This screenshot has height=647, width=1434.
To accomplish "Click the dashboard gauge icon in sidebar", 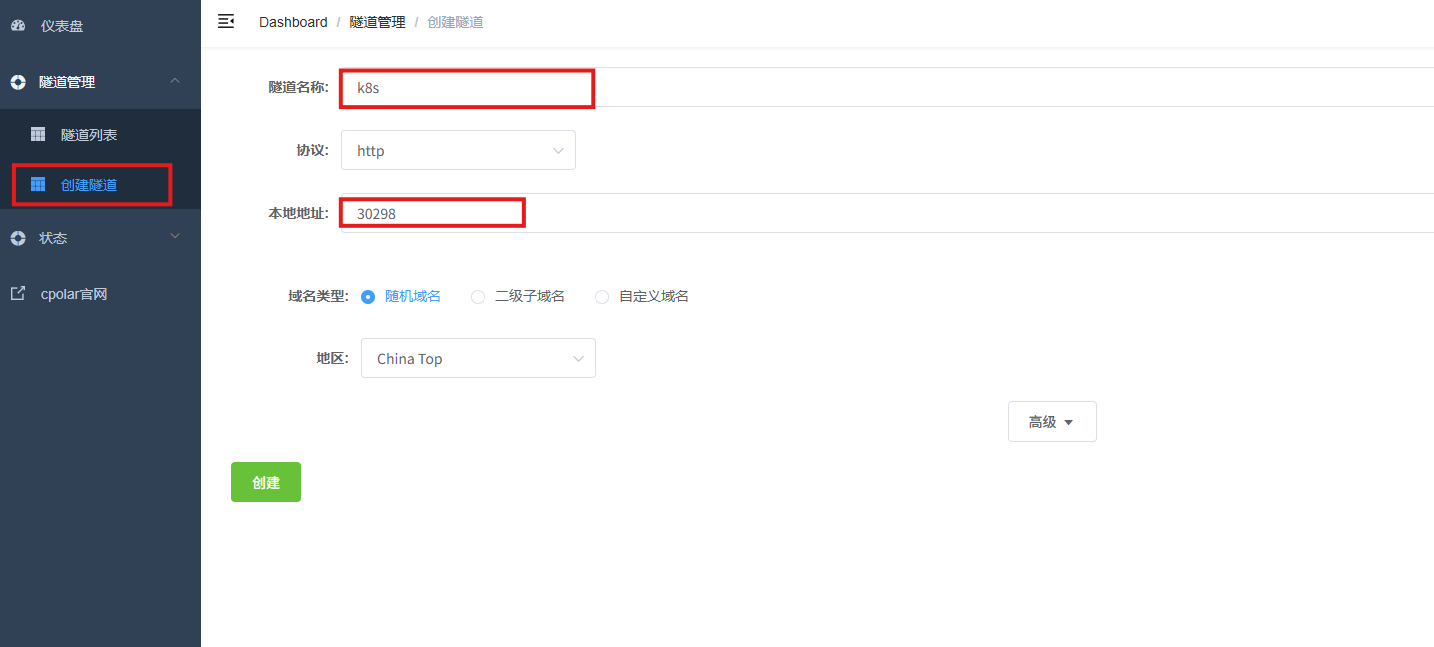I will (18, 26).
